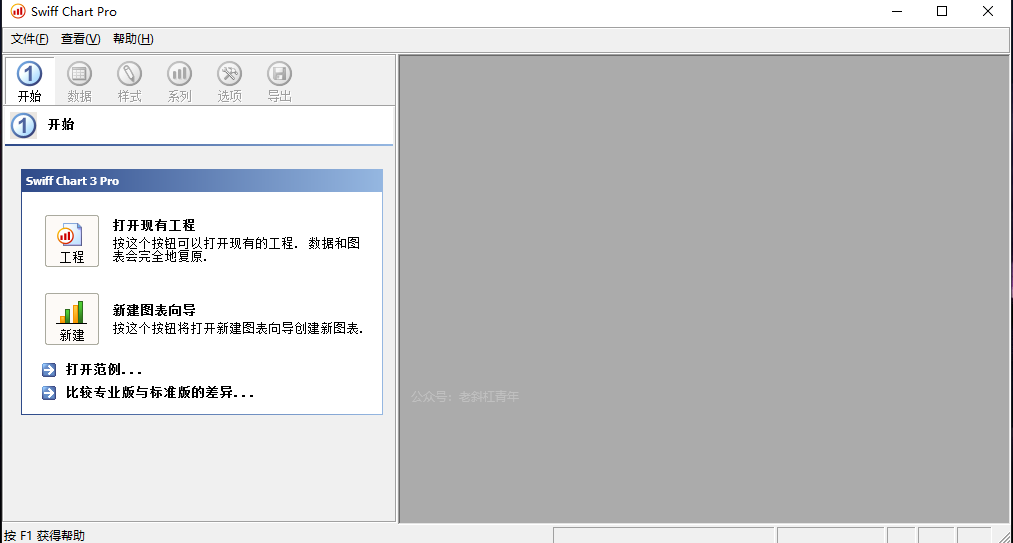This screenshot has width=1013, height=543.
Task: Click the 新建图表向导 heading text
Action: pos(154,310)
